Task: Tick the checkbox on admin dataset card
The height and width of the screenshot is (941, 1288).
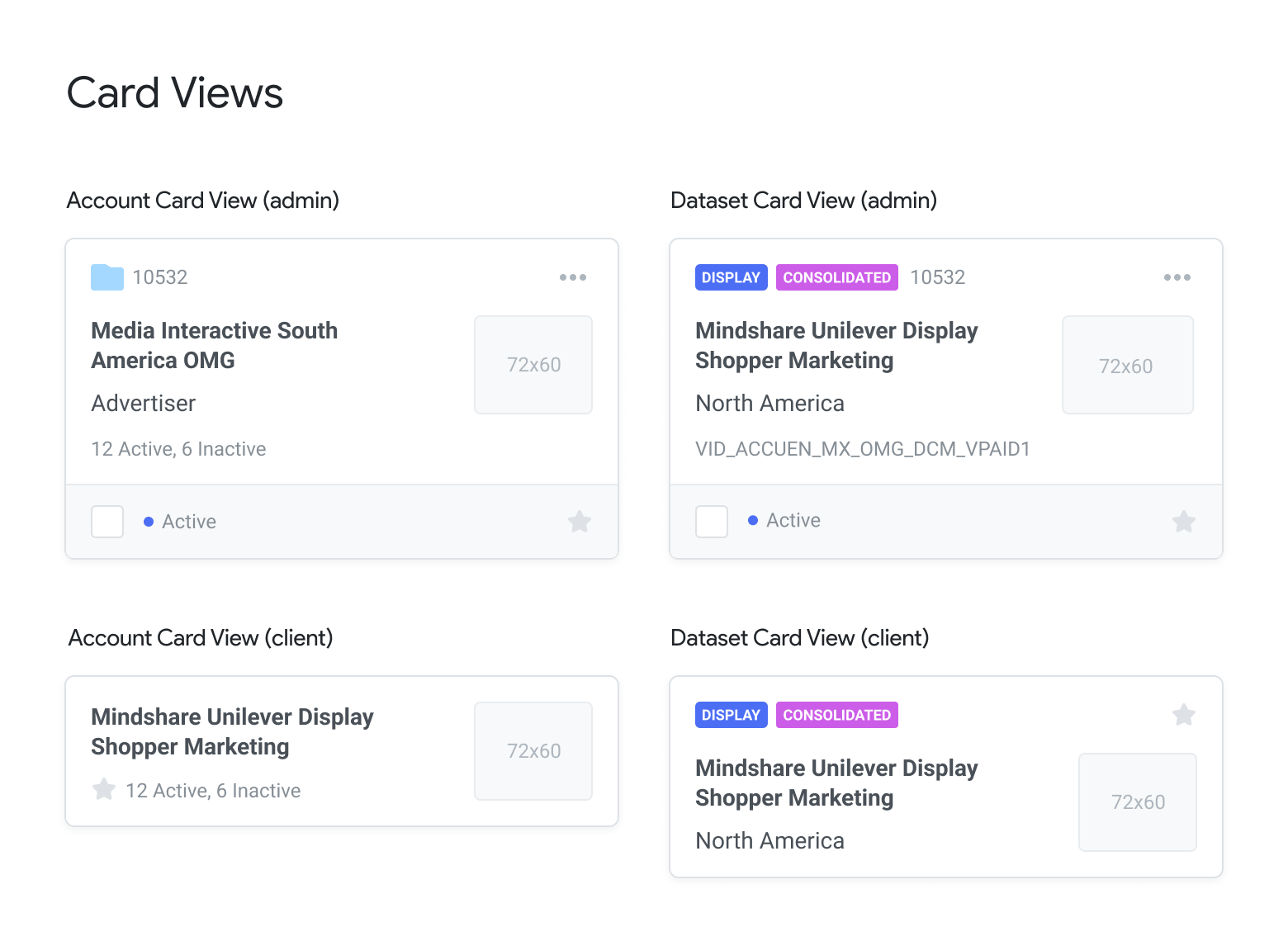Action: click(712, 522)
